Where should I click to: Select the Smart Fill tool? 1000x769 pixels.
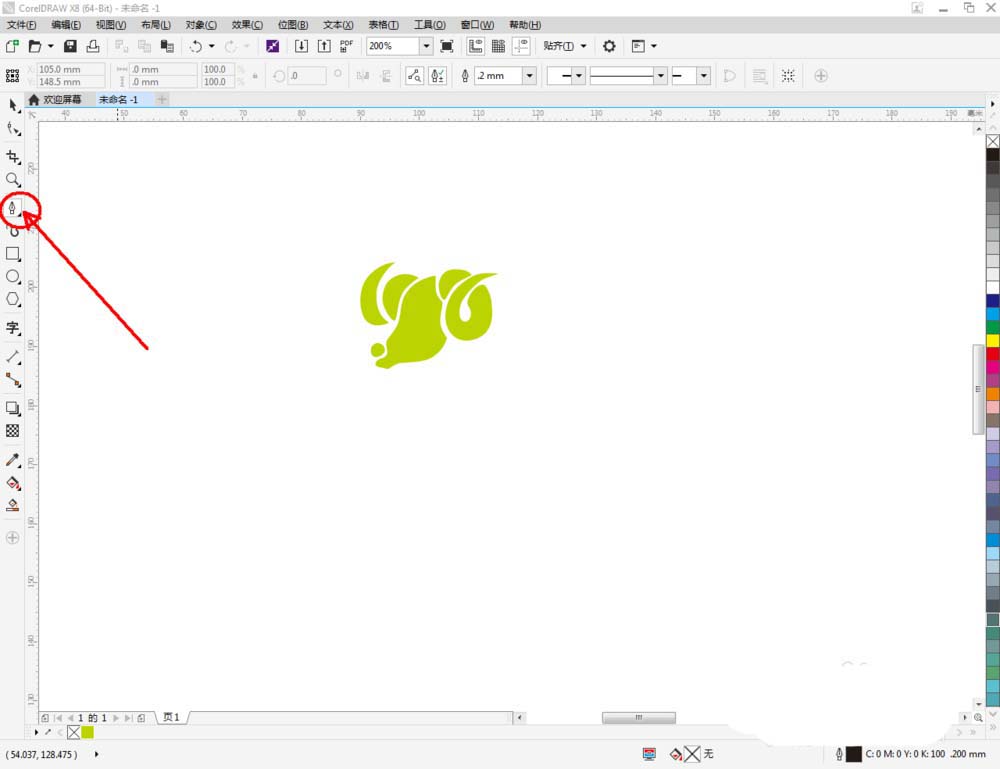[x=13, y=506]
